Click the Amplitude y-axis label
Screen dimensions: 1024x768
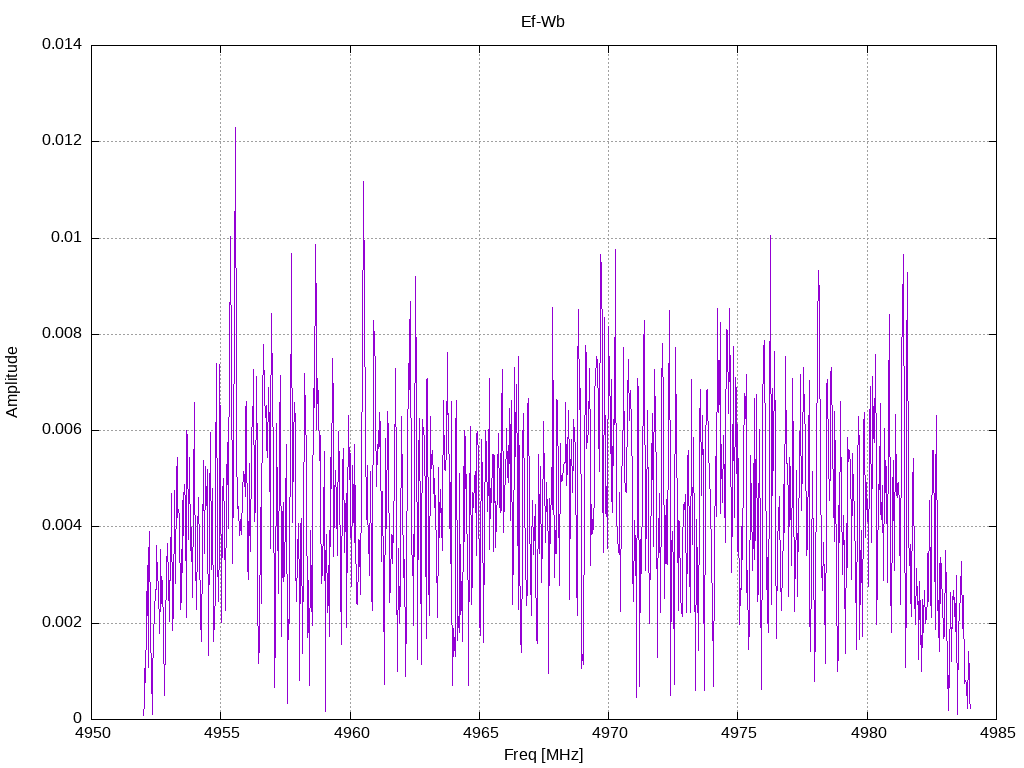[x=12, y=382]
